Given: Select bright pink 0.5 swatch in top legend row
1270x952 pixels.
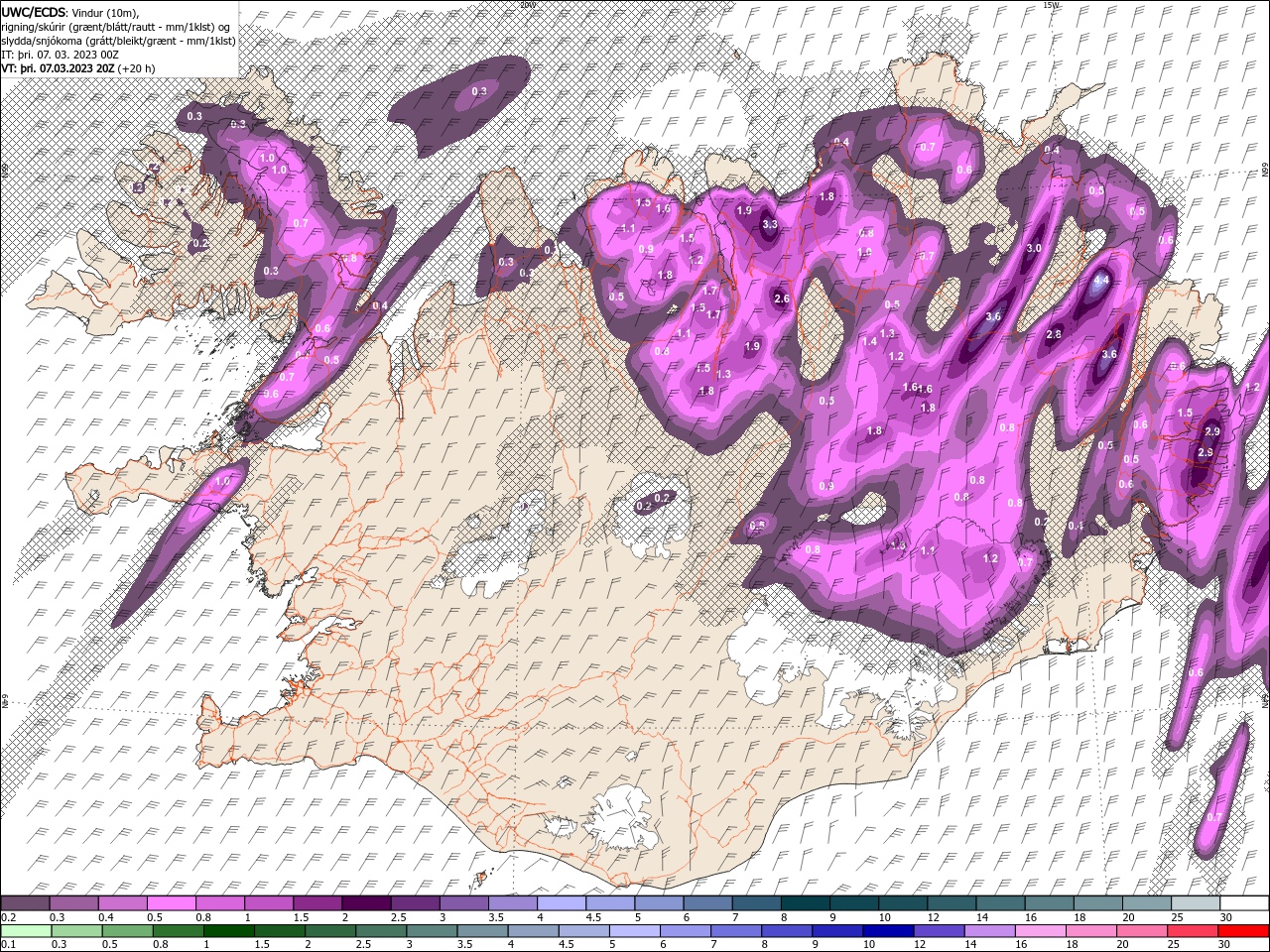Looking at the screenshot, I should coord(171,903).
